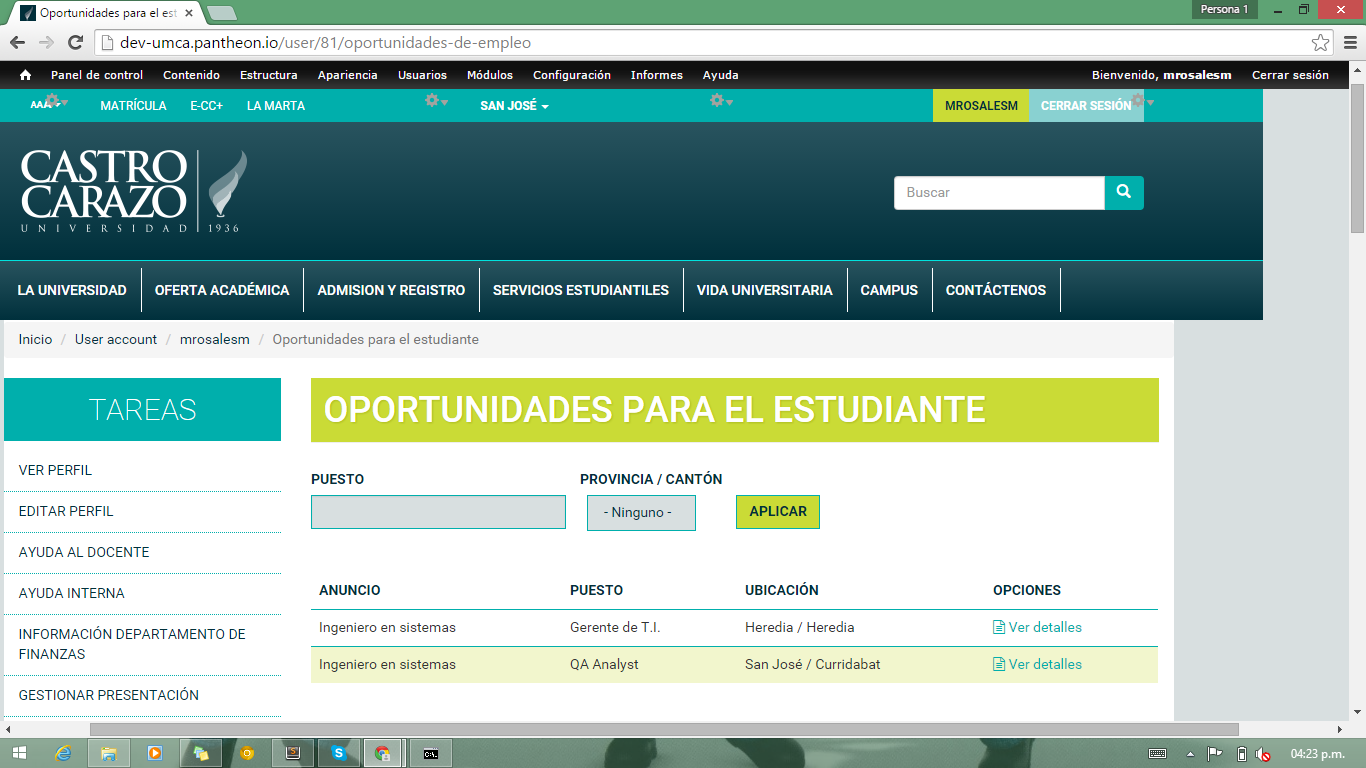Screen dimensions: 1366x768
Task: Open Skype from the taskbar
Action: 339,753
